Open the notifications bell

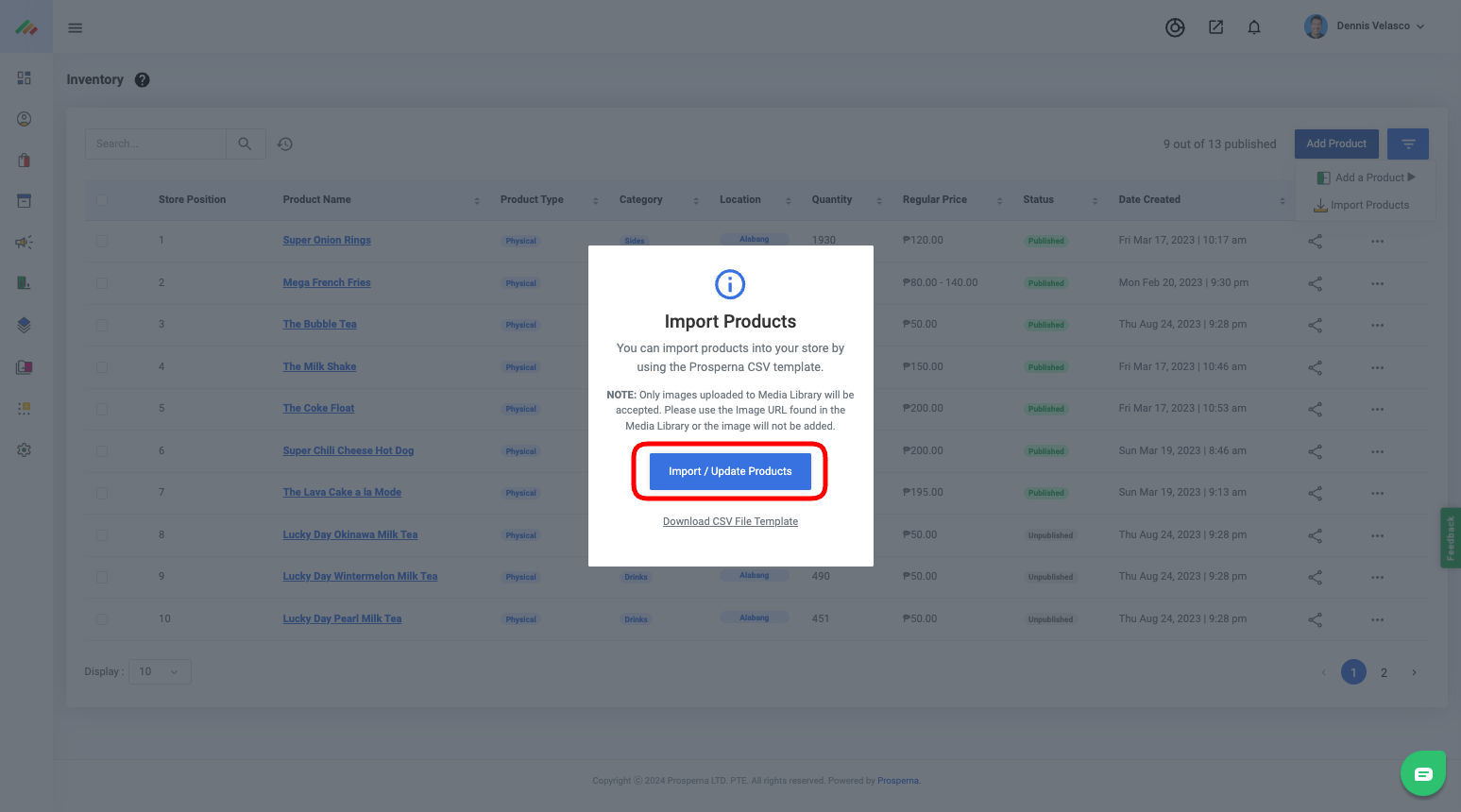pyautogui.click(x=1254, y=27)
